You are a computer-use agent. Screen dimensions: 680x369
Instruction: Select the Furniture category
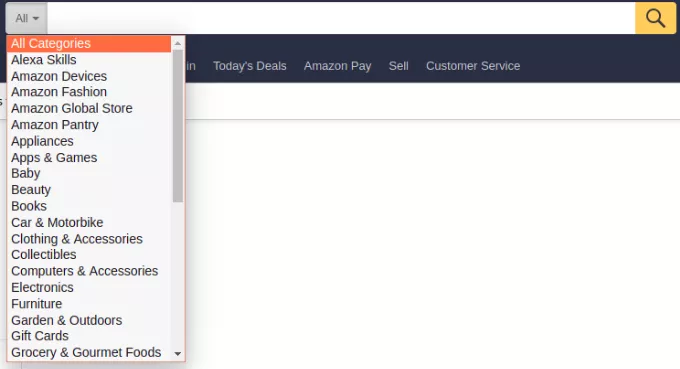89,304
